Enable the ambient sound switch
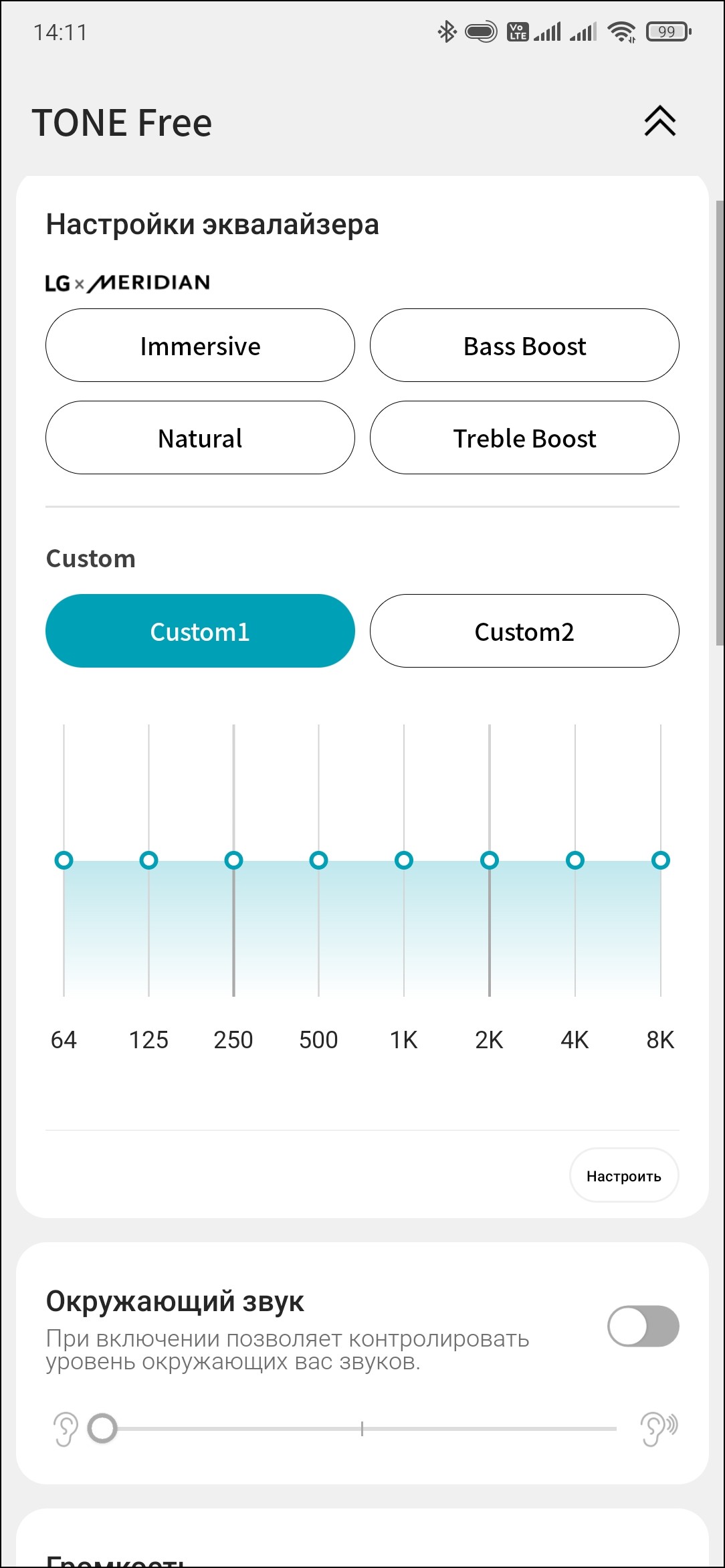This screenshot has width=725, height=1568. coord(643,1326)
